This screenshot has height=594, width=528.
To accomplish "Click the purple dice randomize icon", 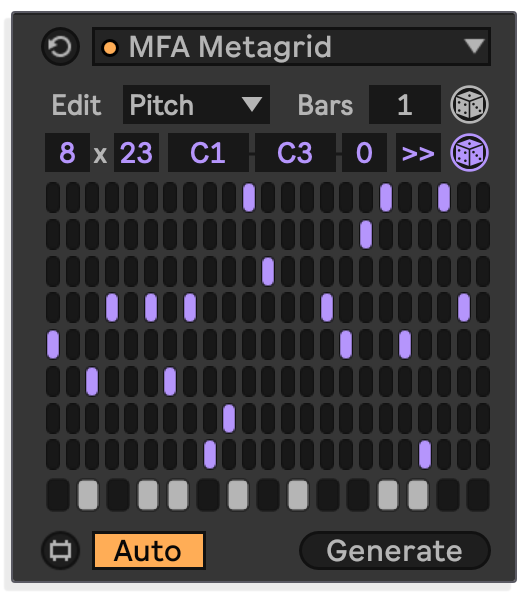I will (469, 153).
